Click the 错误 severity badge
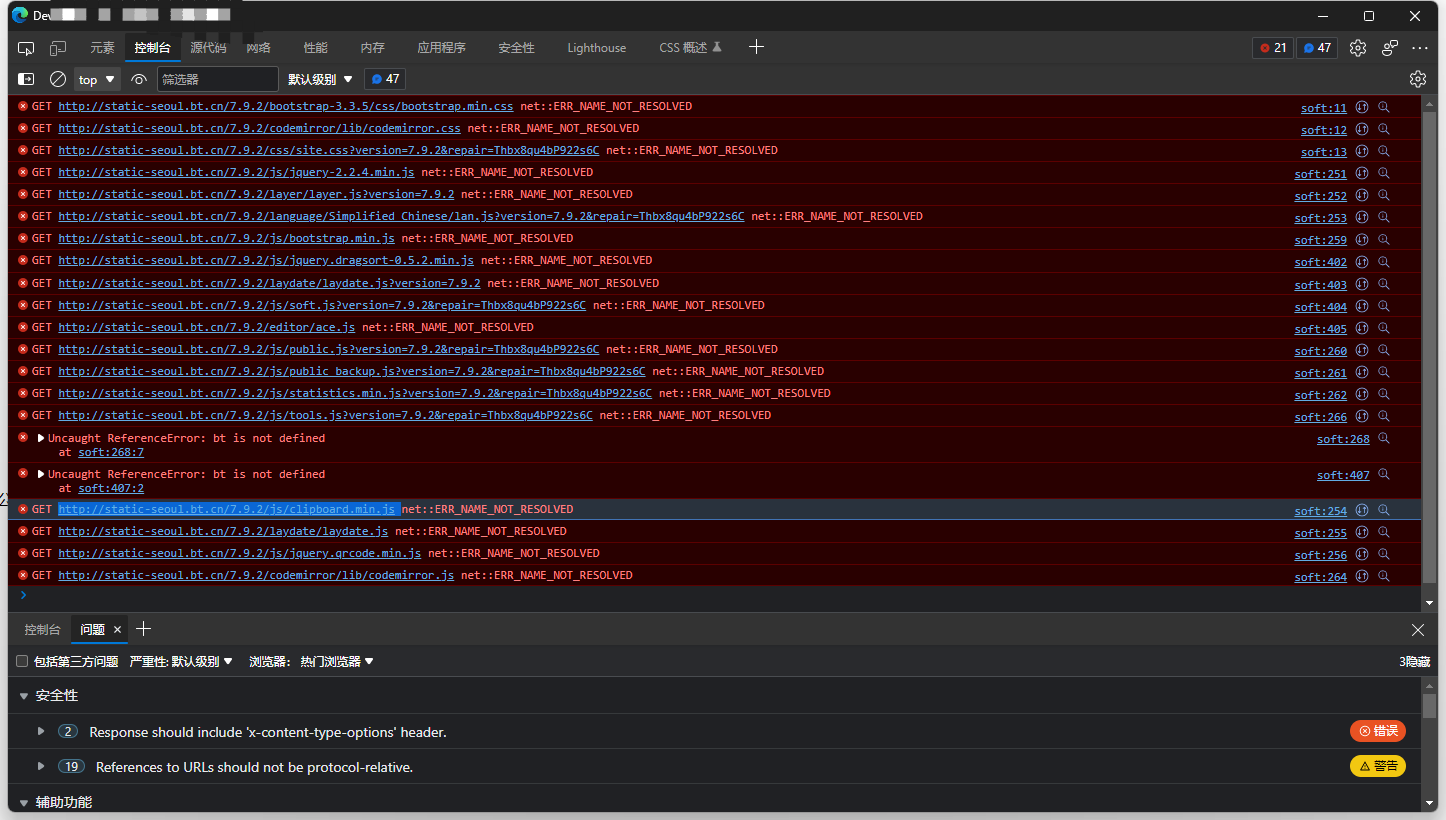This screenshot has width=1446, height=820. click(x=1378, y=731)
